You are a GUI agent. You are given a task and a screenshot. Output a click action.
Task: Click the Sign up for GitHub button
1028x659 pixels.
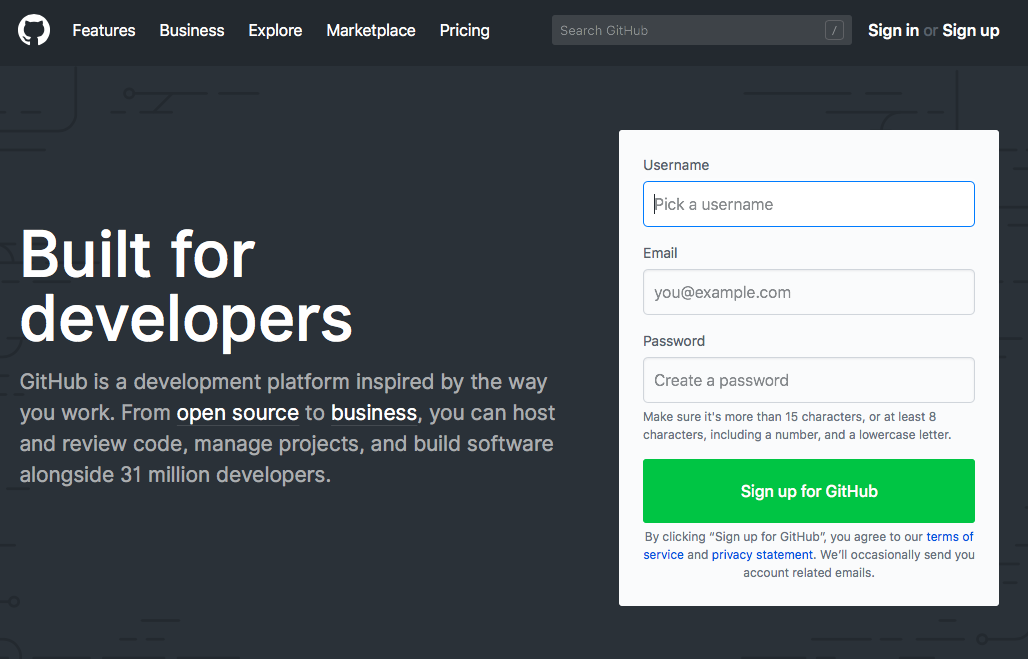808,491
